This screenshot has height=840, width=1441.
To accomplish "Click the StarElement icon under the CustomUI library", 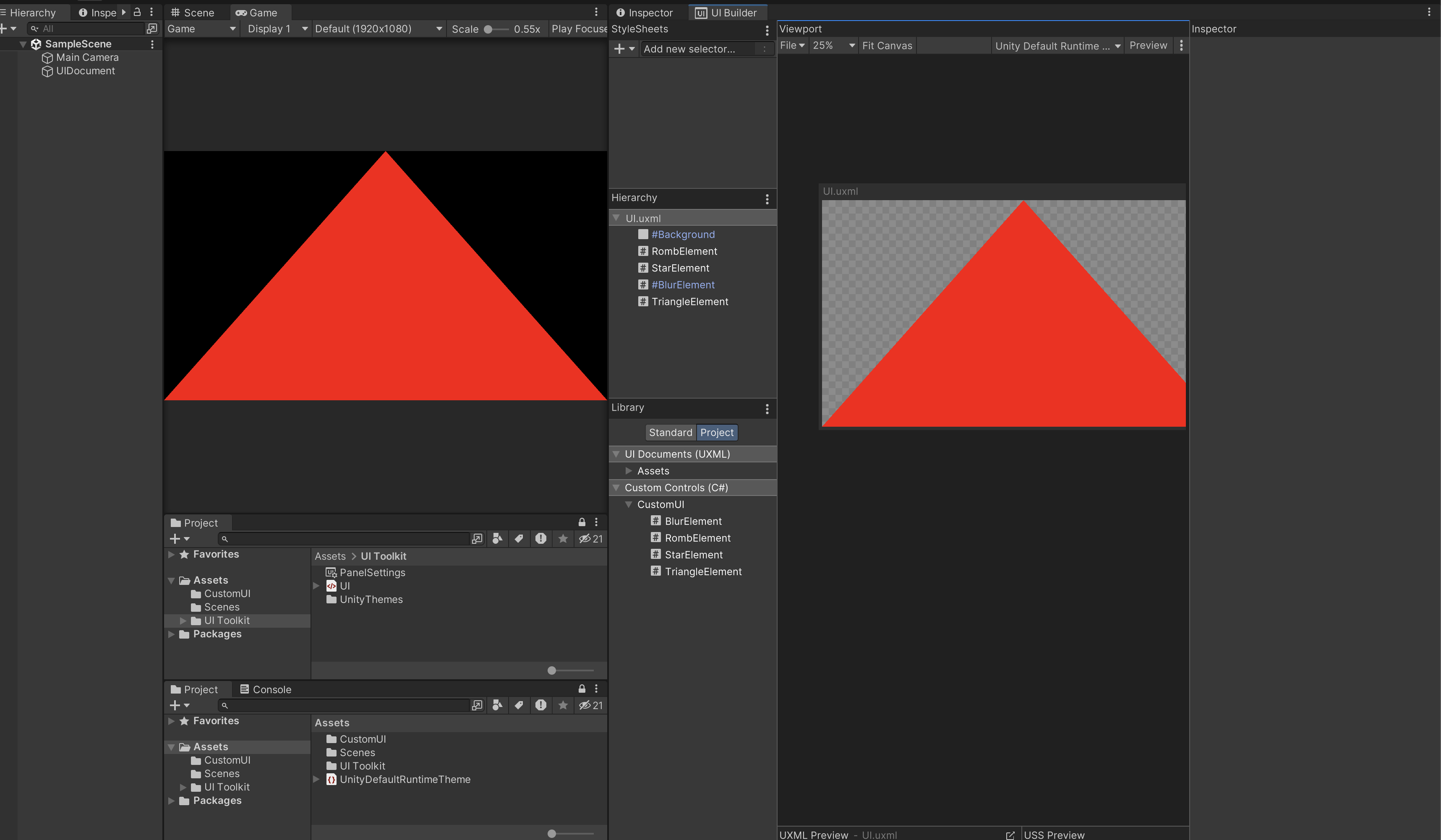I will (655, 555).
